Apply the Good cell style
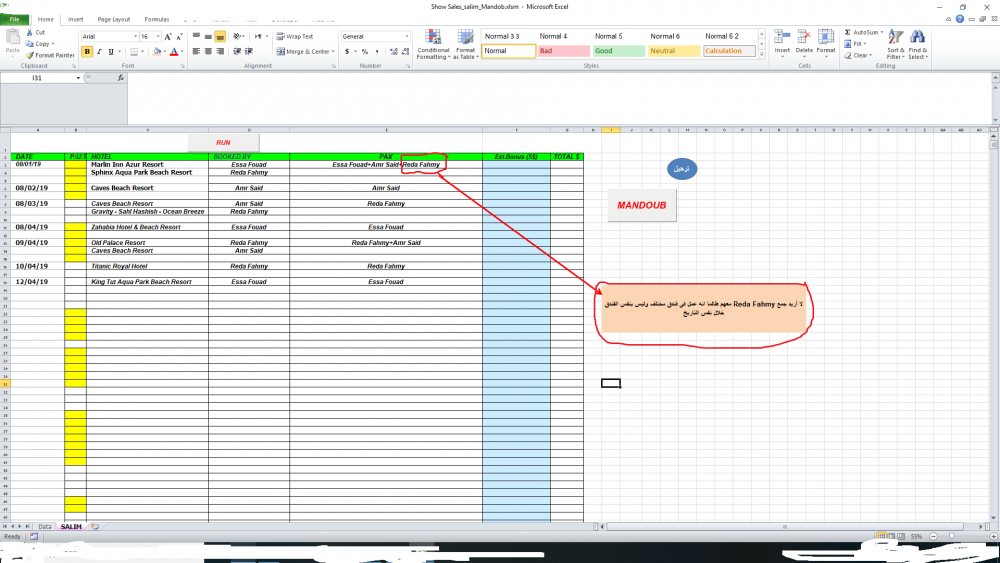Screen dimensions: 1000x563 (x=618, y=51)
